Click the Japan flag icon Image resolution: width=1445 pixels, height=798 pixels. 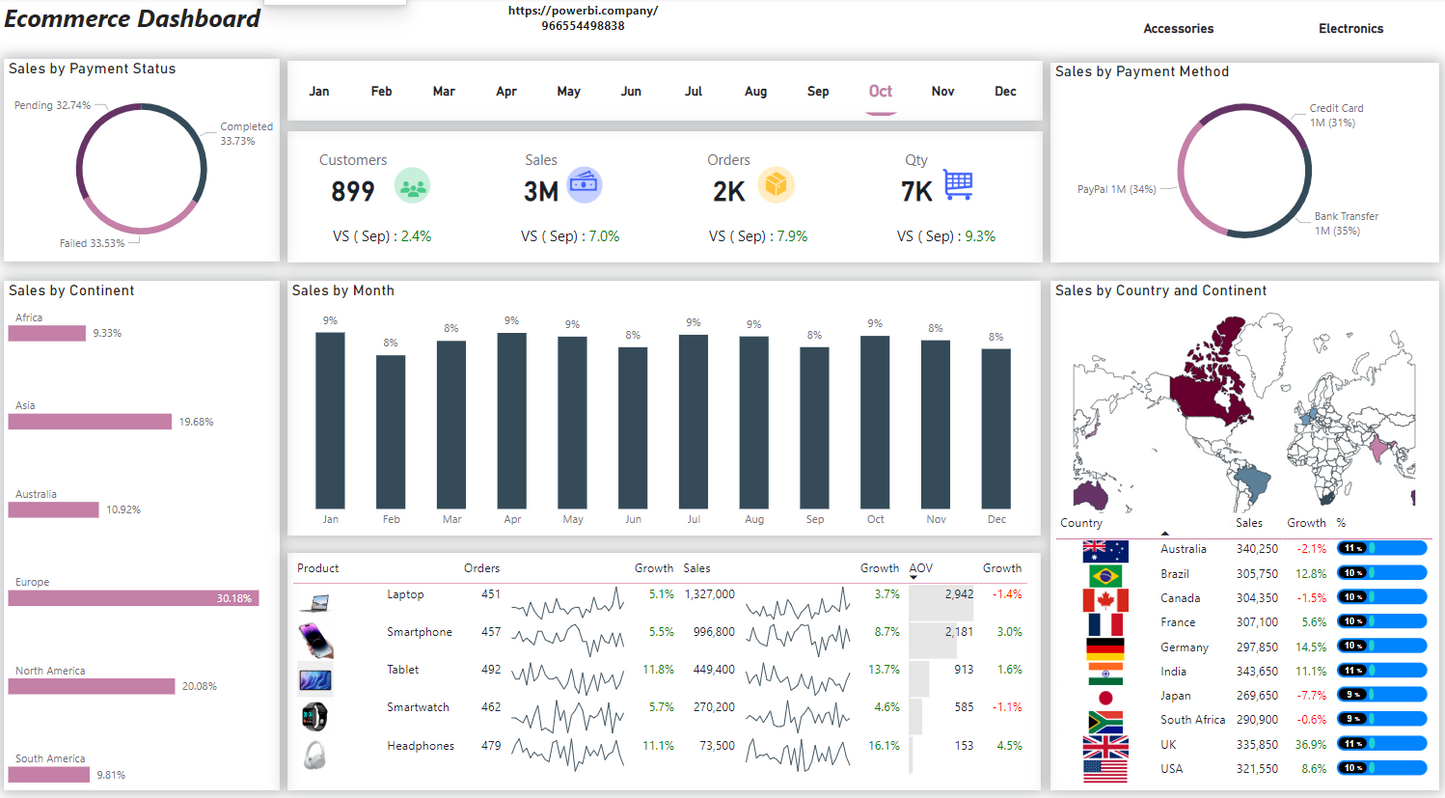pos(1105,698)
